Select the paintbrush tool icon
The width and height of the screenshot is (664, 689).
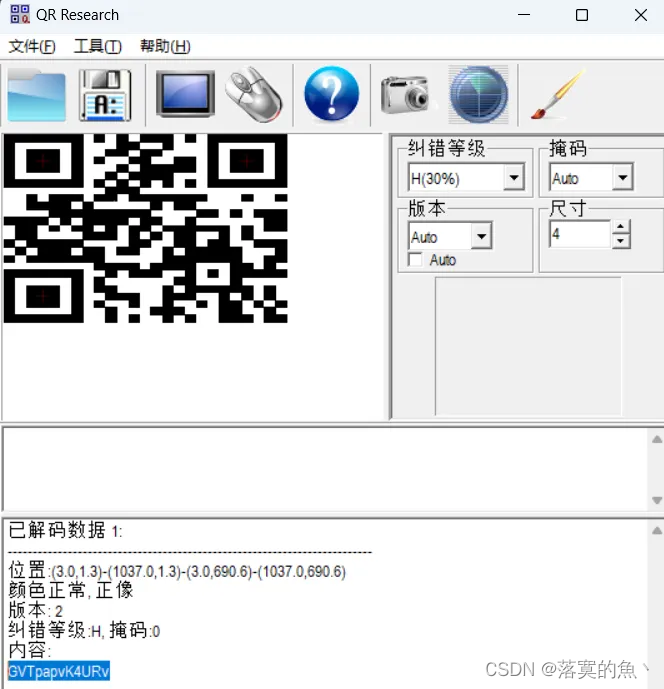tap(559, 94)
